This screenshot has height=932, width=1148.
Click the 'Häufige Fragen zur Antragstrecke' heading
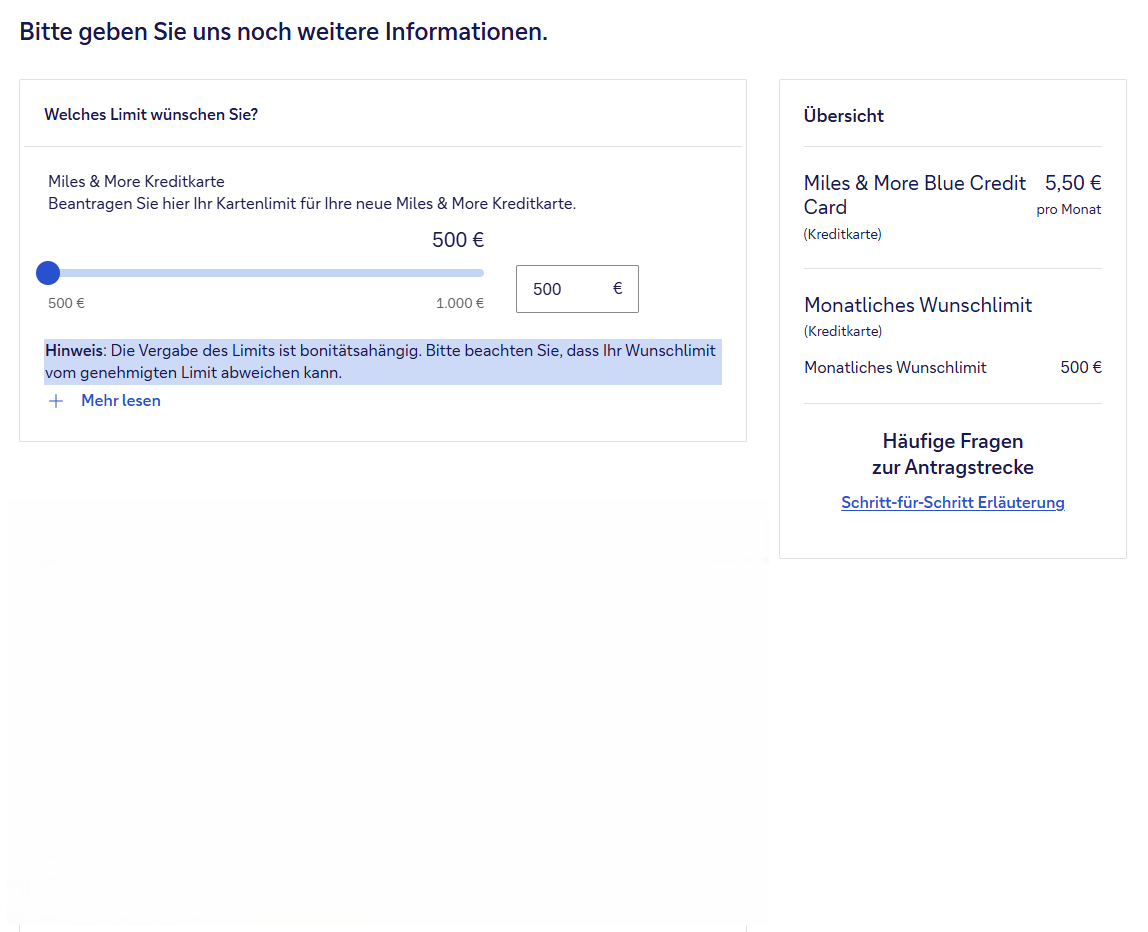(x=952, y=454)
